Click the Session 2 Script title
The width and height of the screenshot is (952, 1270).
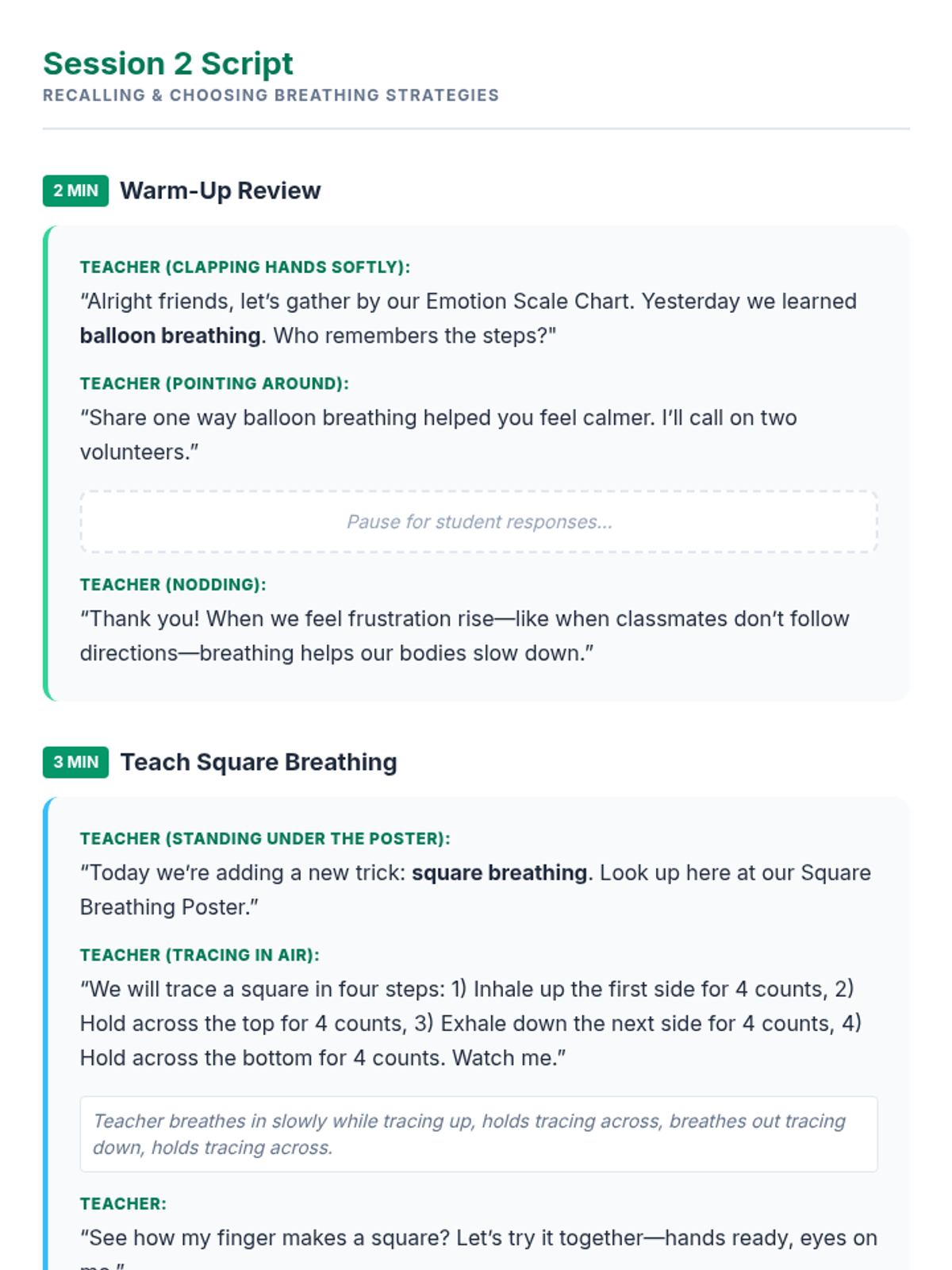[x=168, y=63]
